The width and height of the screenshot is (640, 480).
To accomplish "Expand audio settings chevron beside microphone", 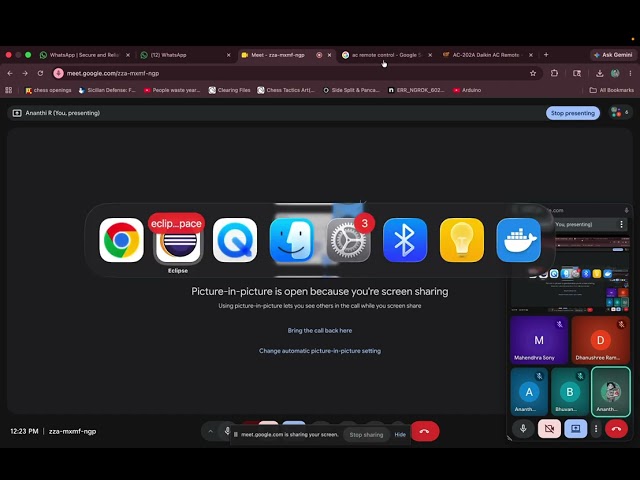I will click(x=210, y=431).
